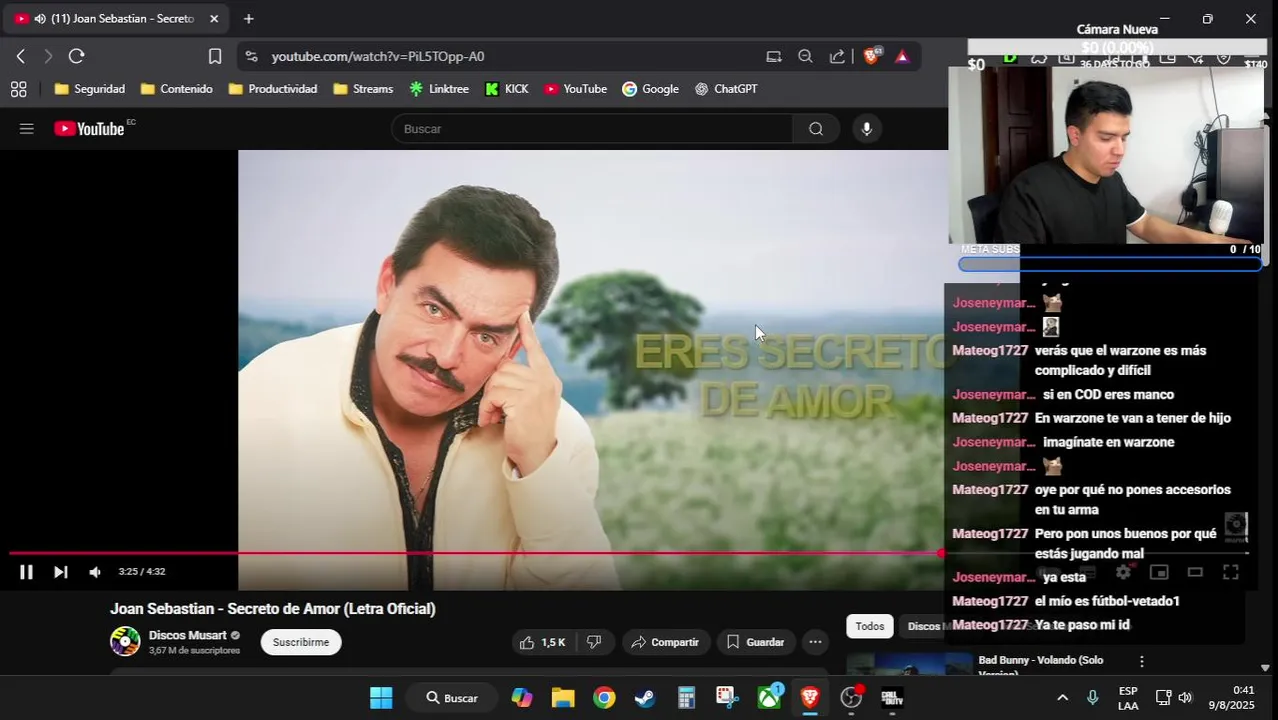Open the Streams bookmarks folder
The image size is (1278, 720).
click(x=363, y=89)
